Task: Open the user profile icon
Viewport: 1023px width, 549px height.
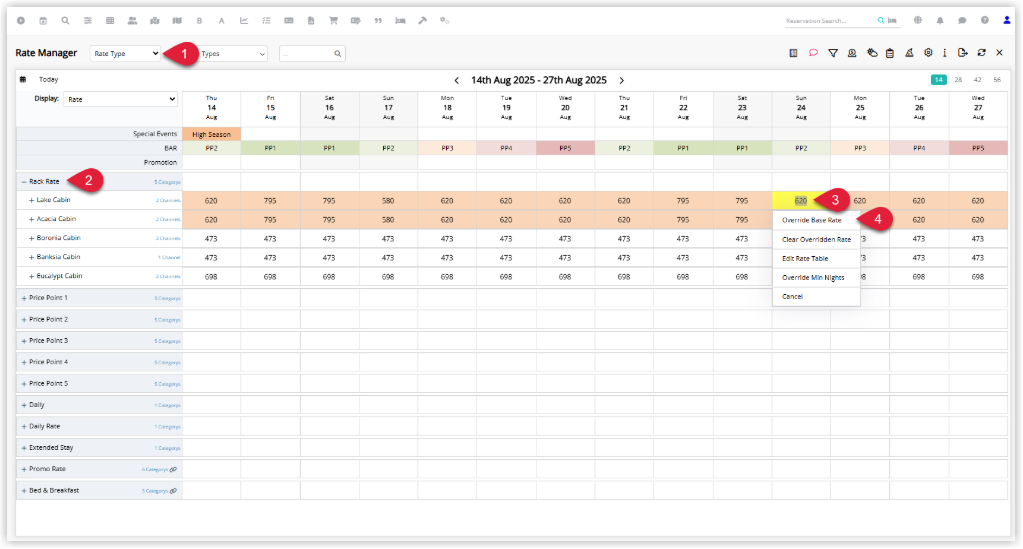Action: 1007,20
